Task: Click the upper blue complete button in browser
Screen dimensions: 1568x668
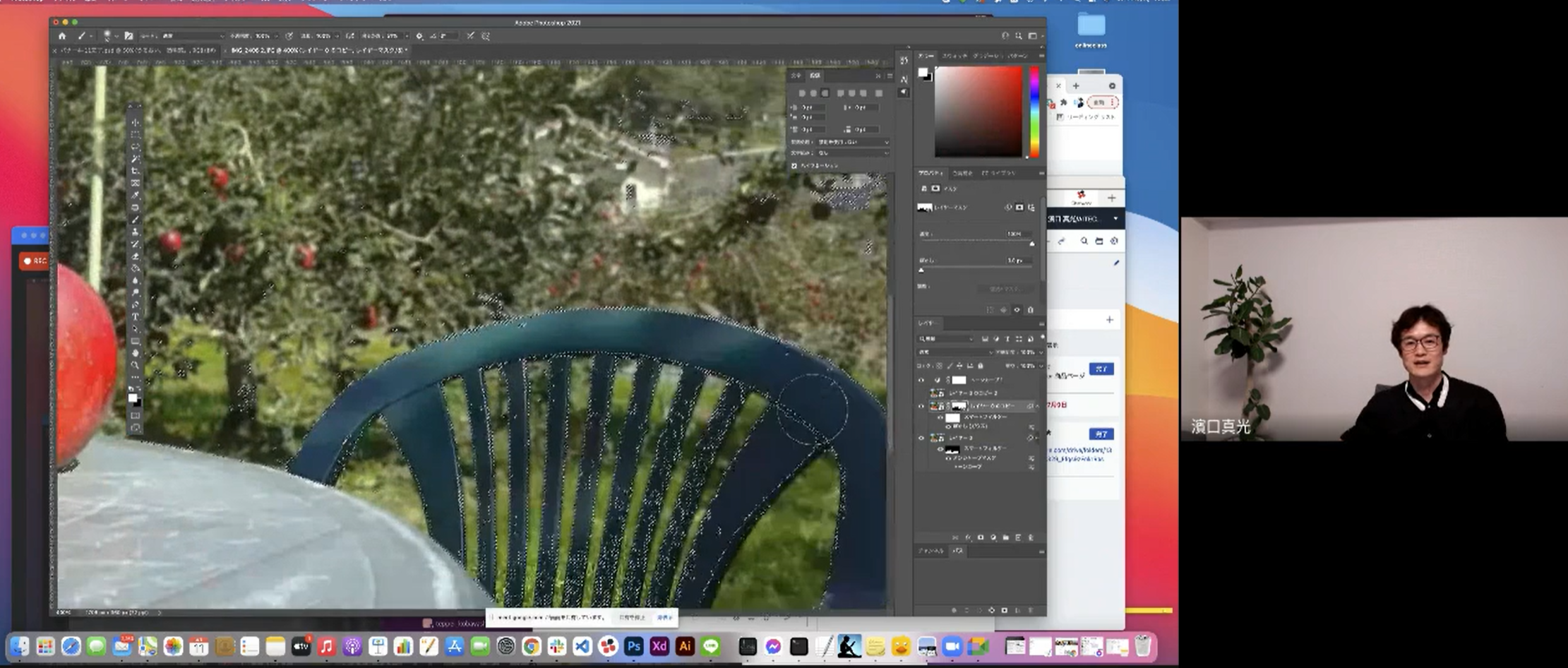Action: point(1101,369)
